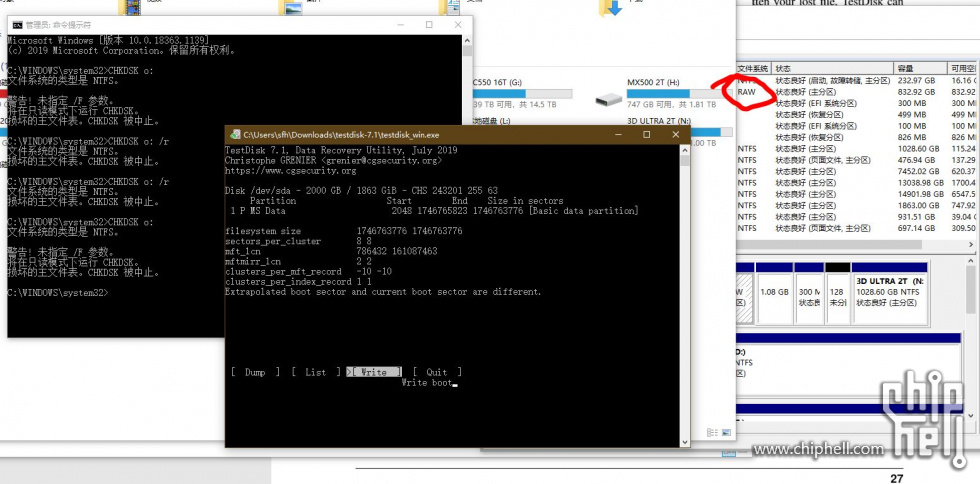Click TestDisk scrollbar up arrow
Screen dimensions: 980x484
click(x=684, y=150)
